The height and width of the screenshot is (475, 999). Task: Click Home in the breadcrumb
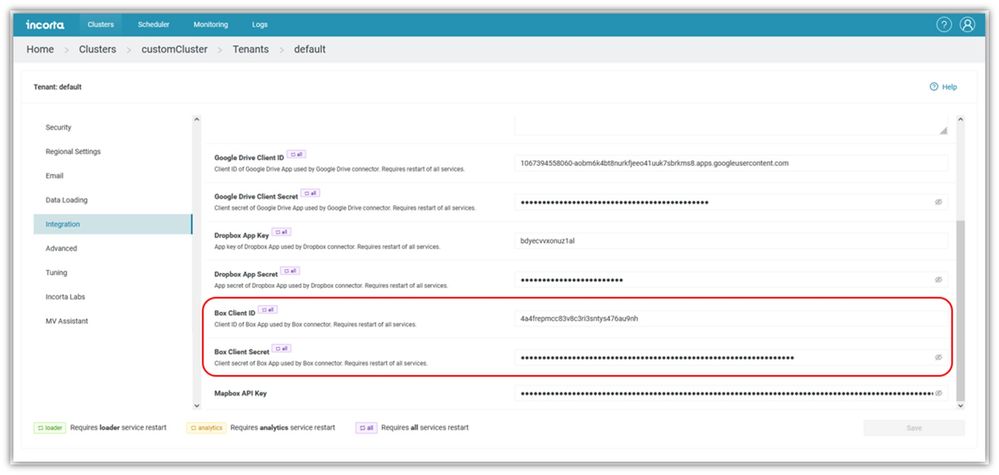(40, 49)
